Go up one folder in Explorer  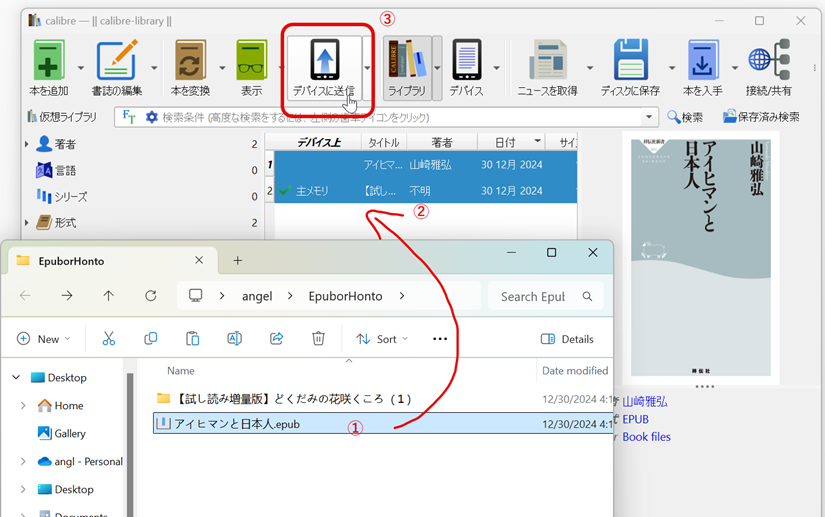point(108,296)
